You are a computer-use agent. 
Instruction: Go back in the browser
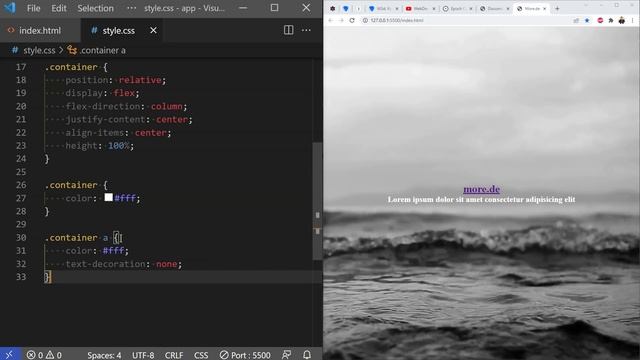pos(331,20)
